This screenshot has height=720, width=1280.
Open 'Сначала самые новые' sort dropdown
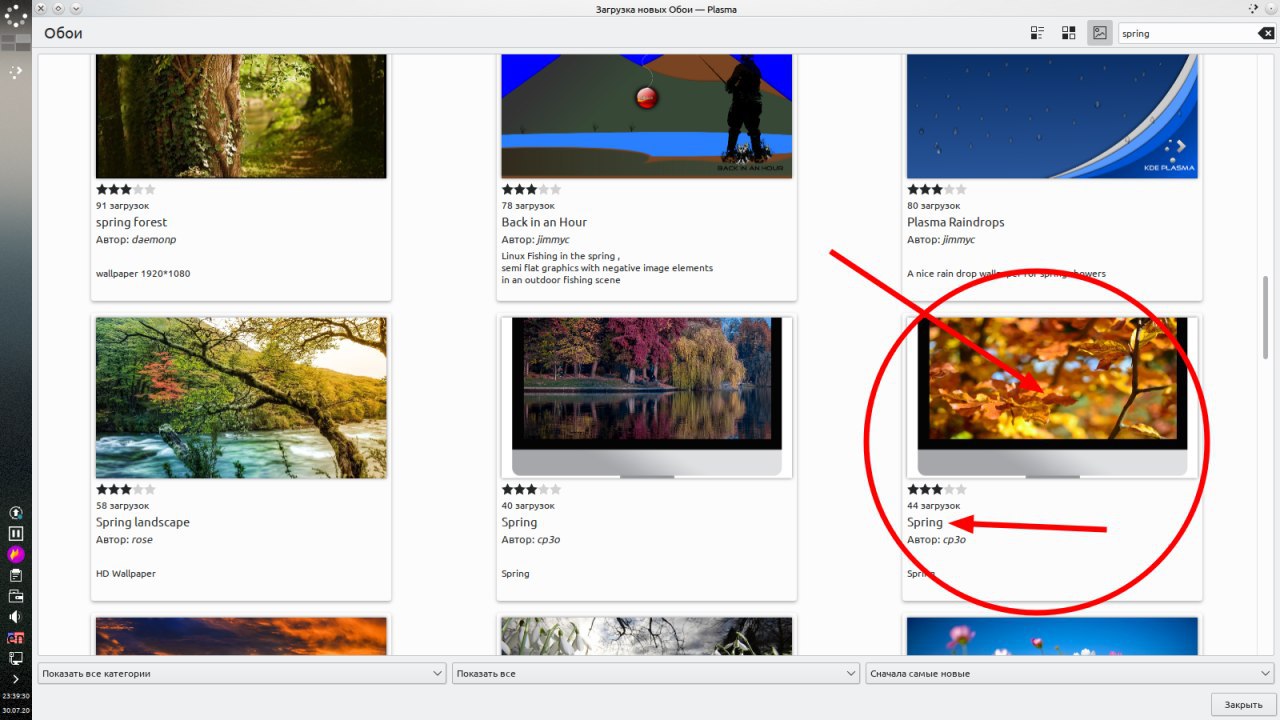[1069, 673]
